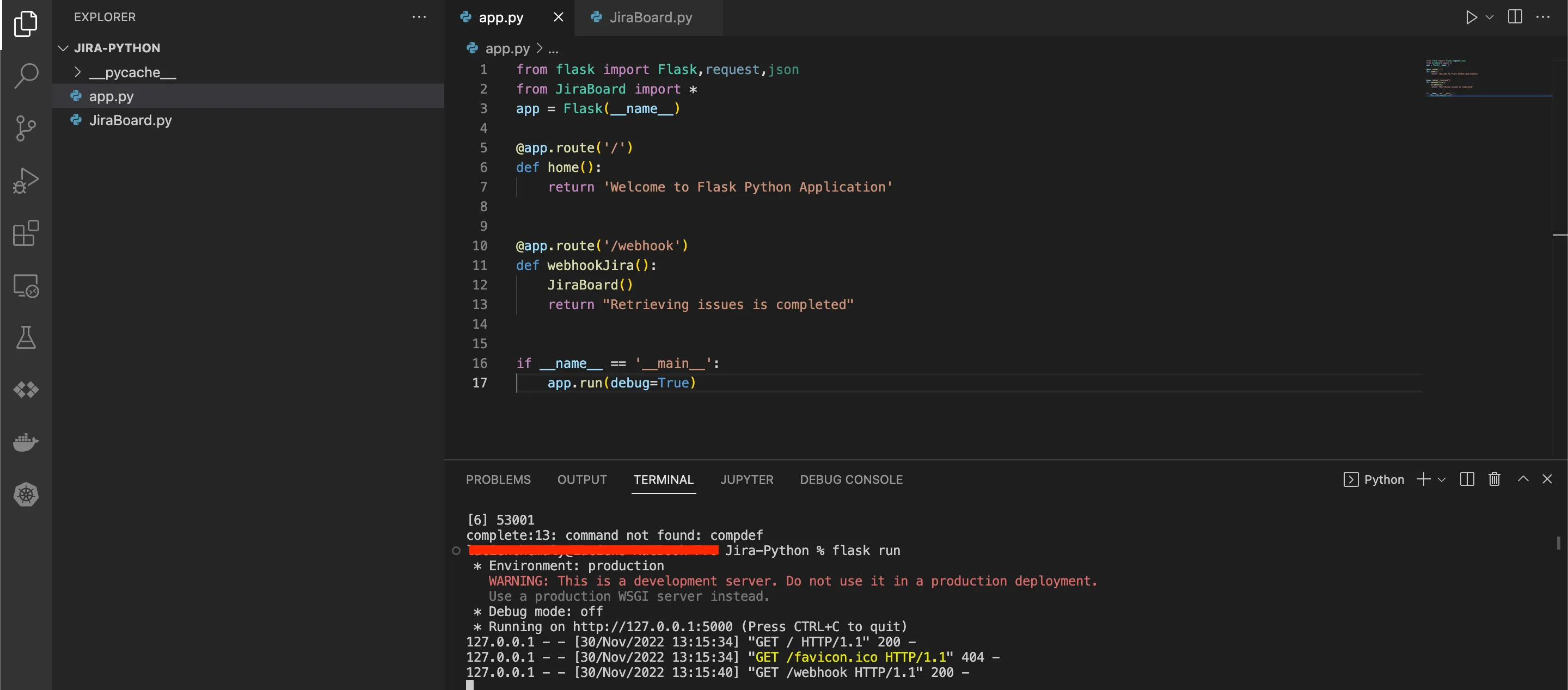This screenshot has width=1568, height=690.
Task: Open the Kubernetes helm view
Action: tap(26, 495)
